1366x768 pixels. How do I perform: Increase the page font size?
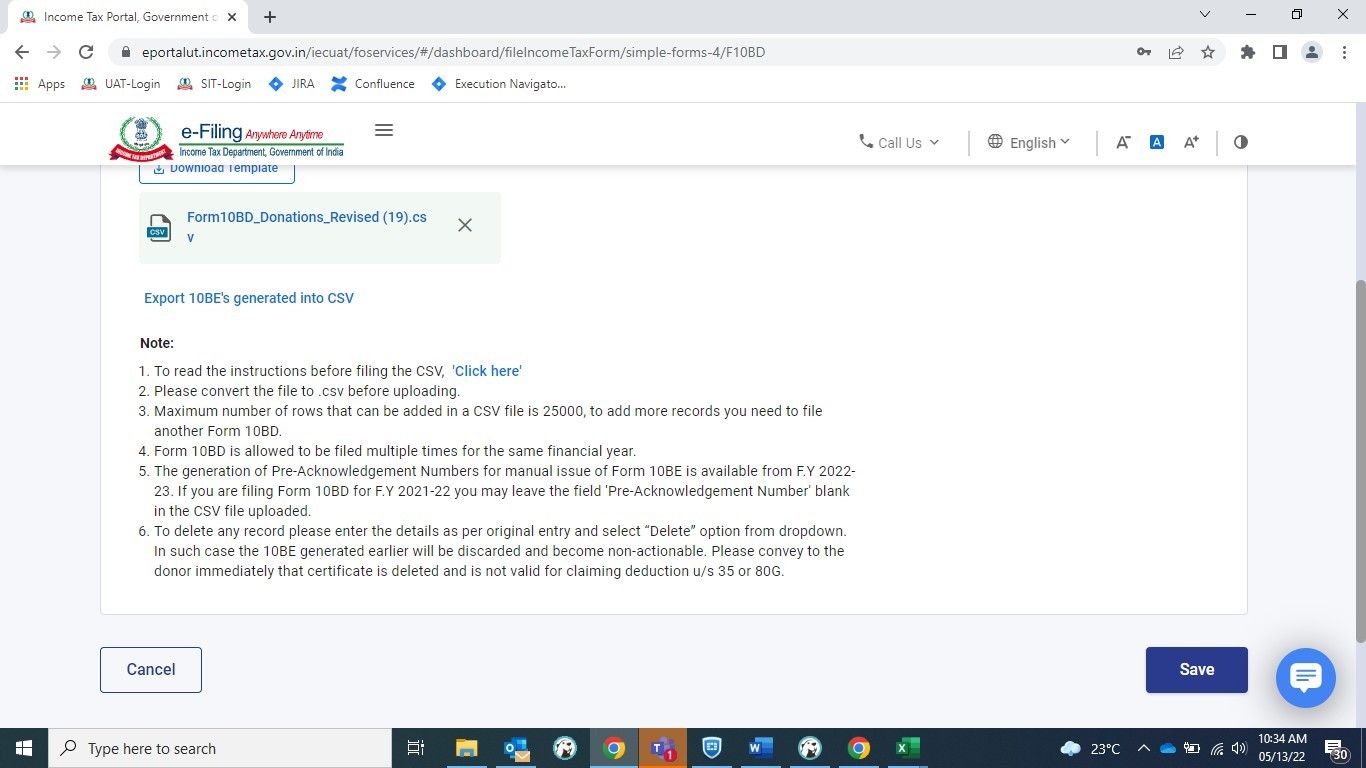click(1191, 142)
